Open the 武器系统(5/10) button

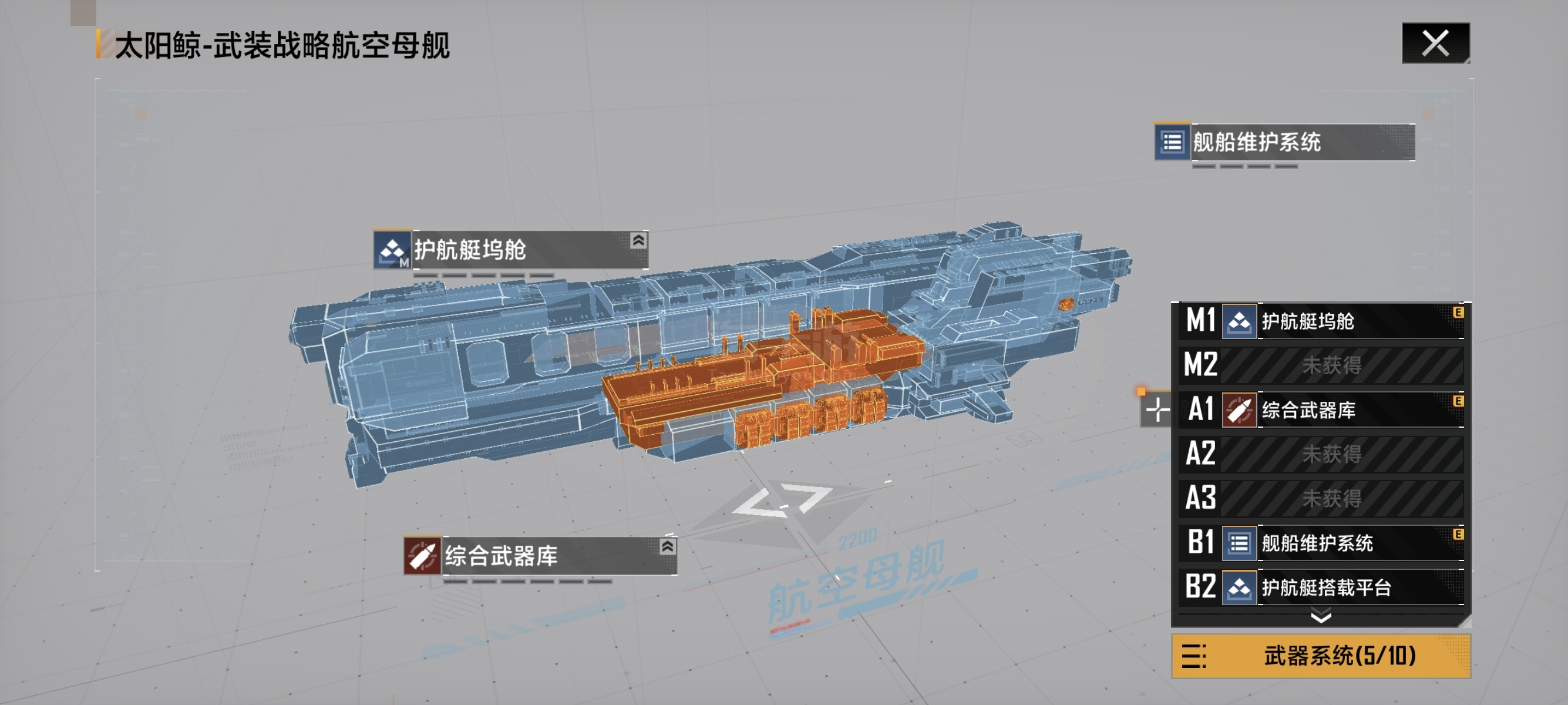(1321, 656)
